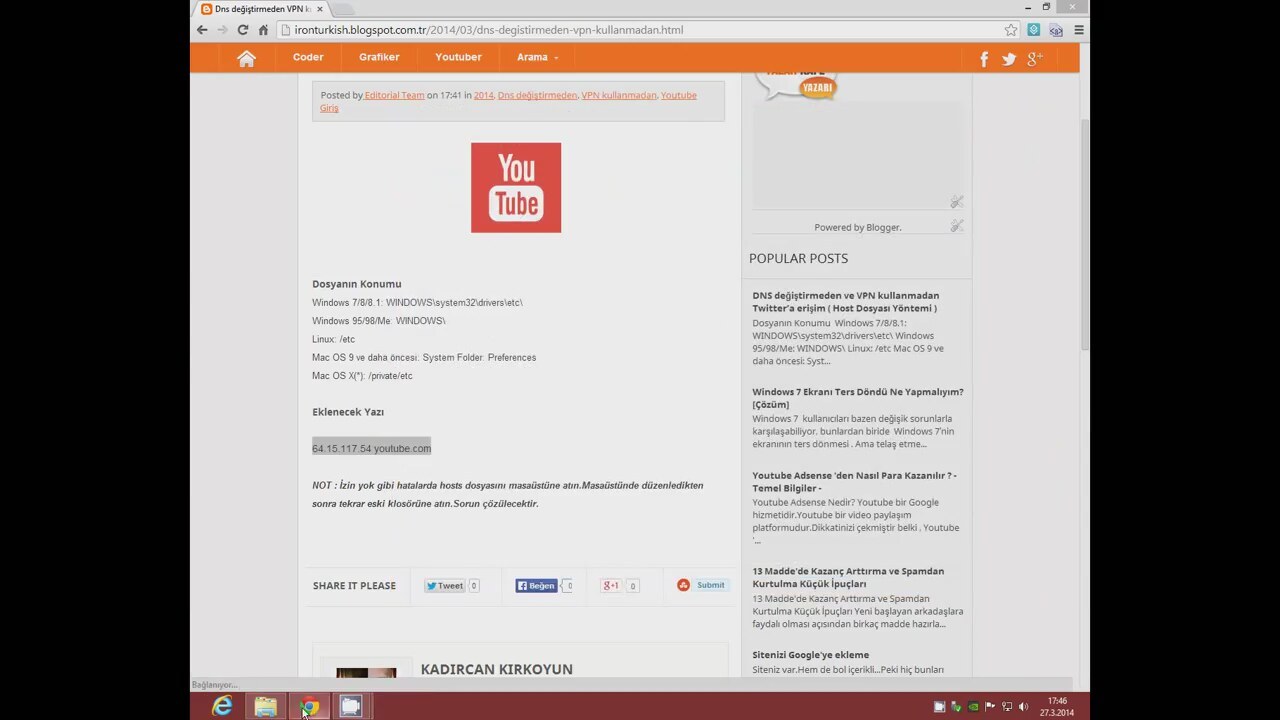This screenshot has height=720, width=1280.
Task: Open the Grafiker menu item
Action: (379, 57)
